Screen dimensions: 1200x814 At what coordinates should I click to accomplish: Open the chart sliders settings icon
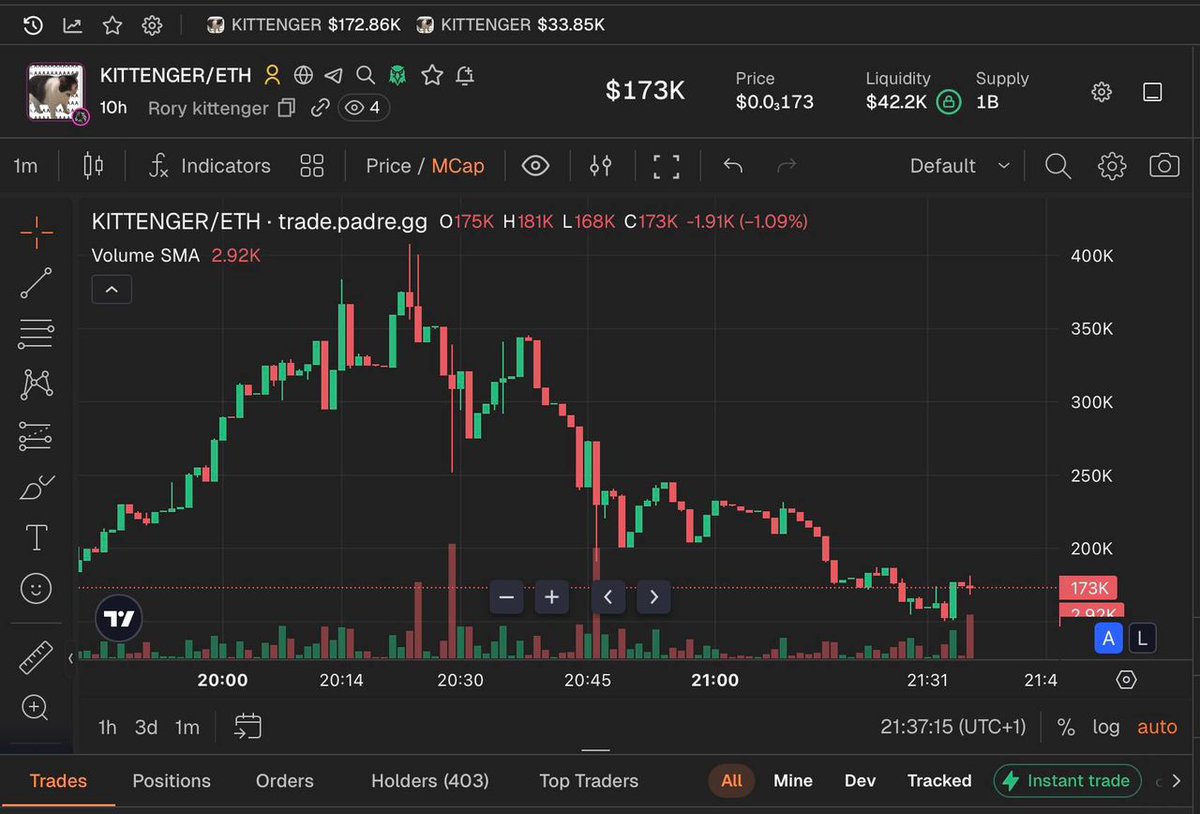(x=600, y=166)
